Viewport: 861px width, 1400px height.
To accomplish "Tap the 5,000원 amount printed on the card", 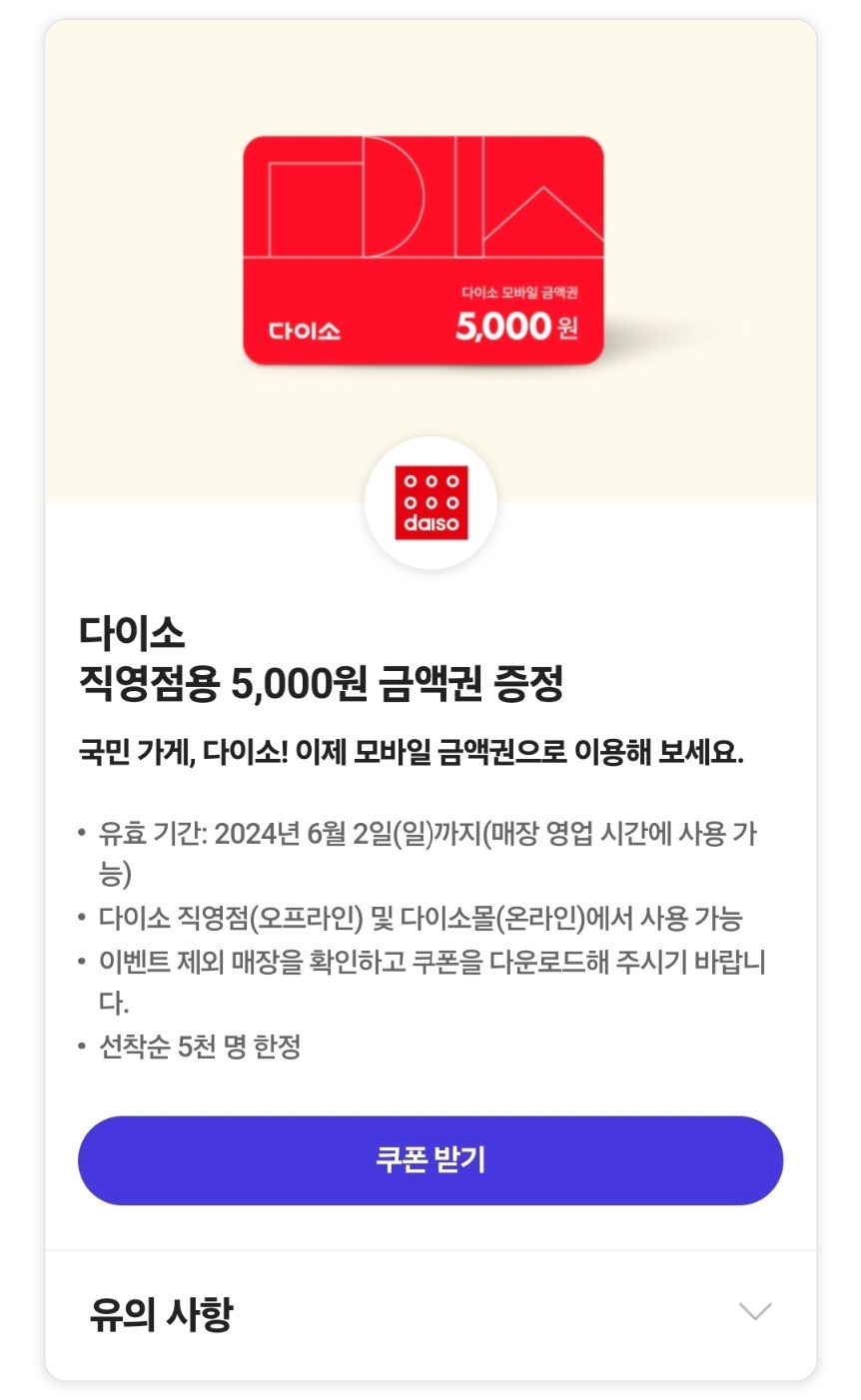I will 516,327.
